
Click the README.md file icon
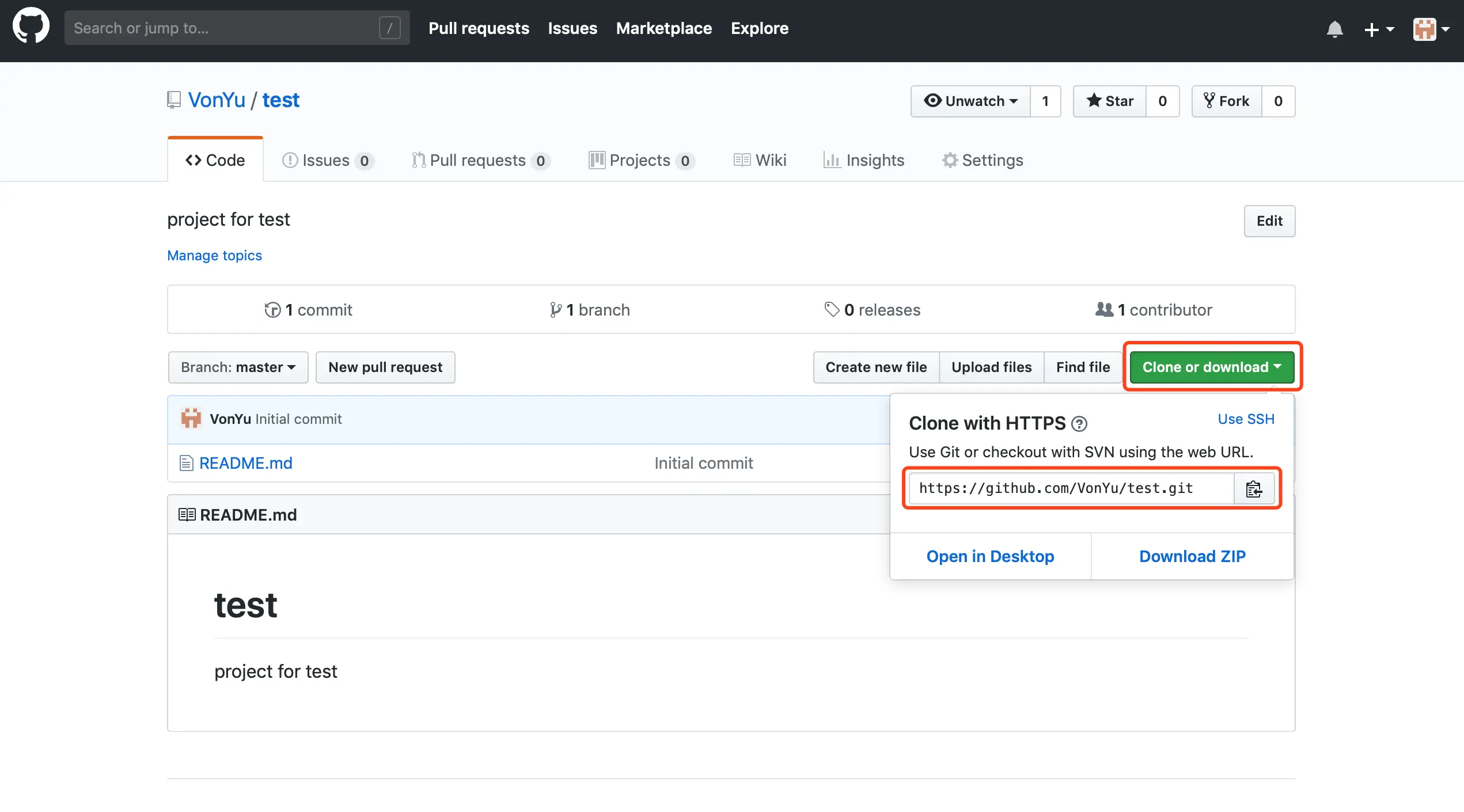coord(186,463)
